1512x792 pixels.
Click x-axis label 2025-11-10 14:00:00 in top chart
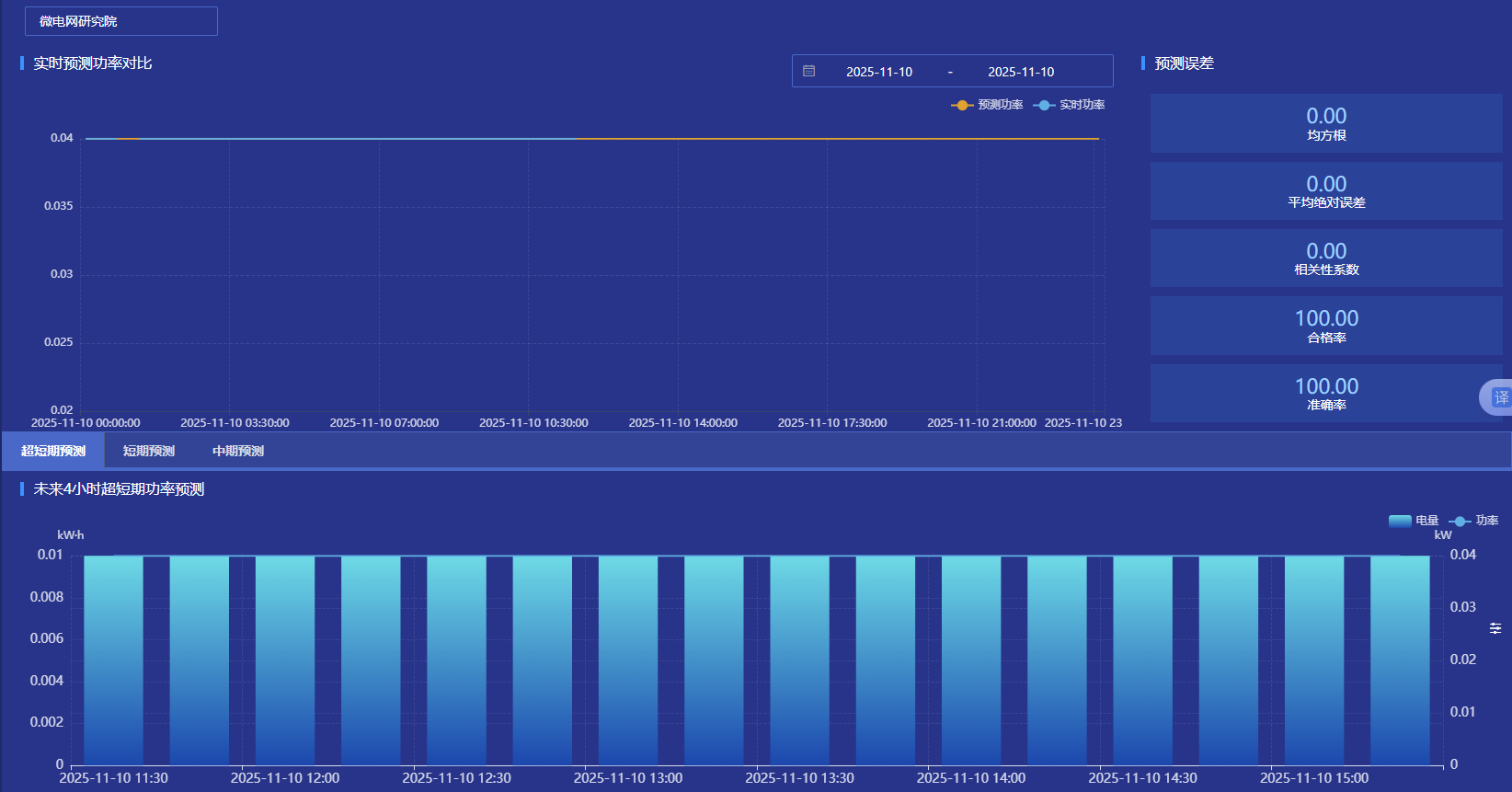[x=682, y=423]
